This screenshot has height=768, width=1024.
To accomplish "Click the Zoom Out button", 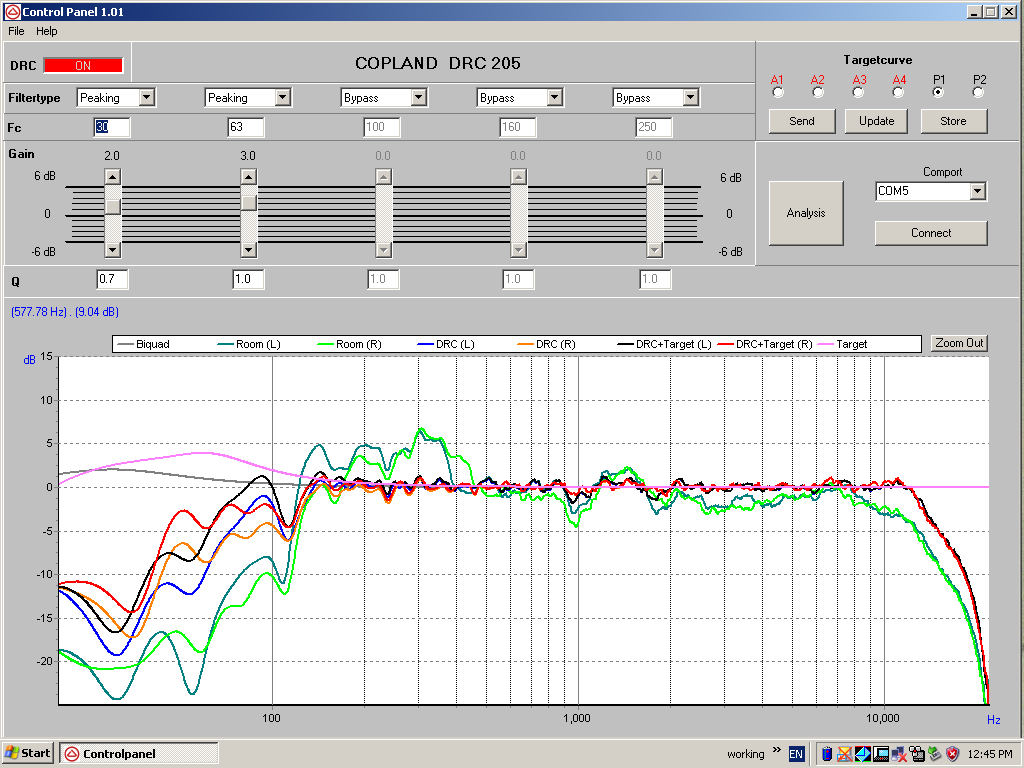I will (x=959, y=343).
